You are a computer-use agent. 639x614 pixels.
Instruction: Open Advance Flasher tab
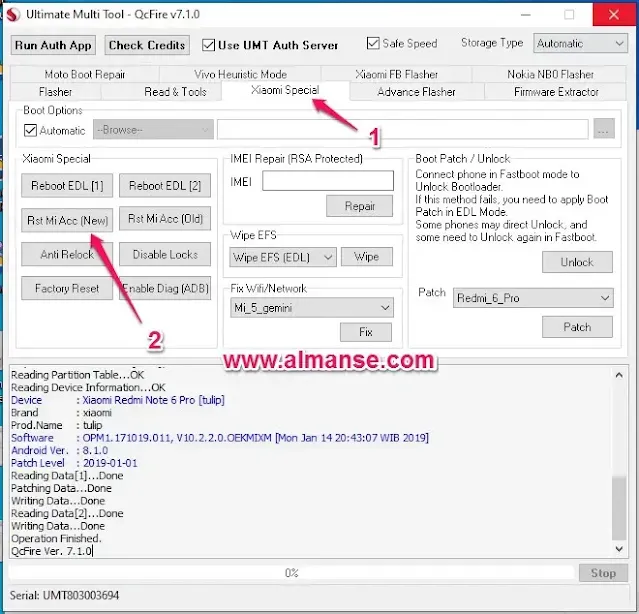click(416, 92)
